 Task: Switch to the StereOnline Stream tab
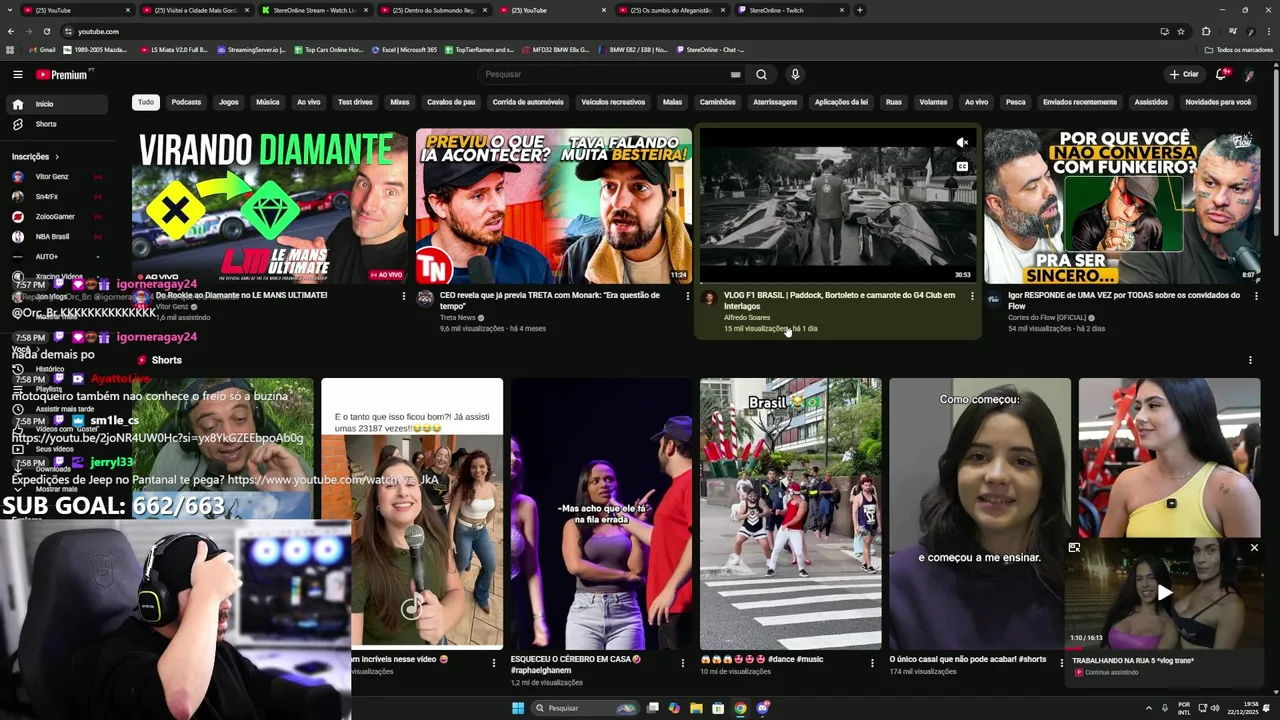click(314, 10)
